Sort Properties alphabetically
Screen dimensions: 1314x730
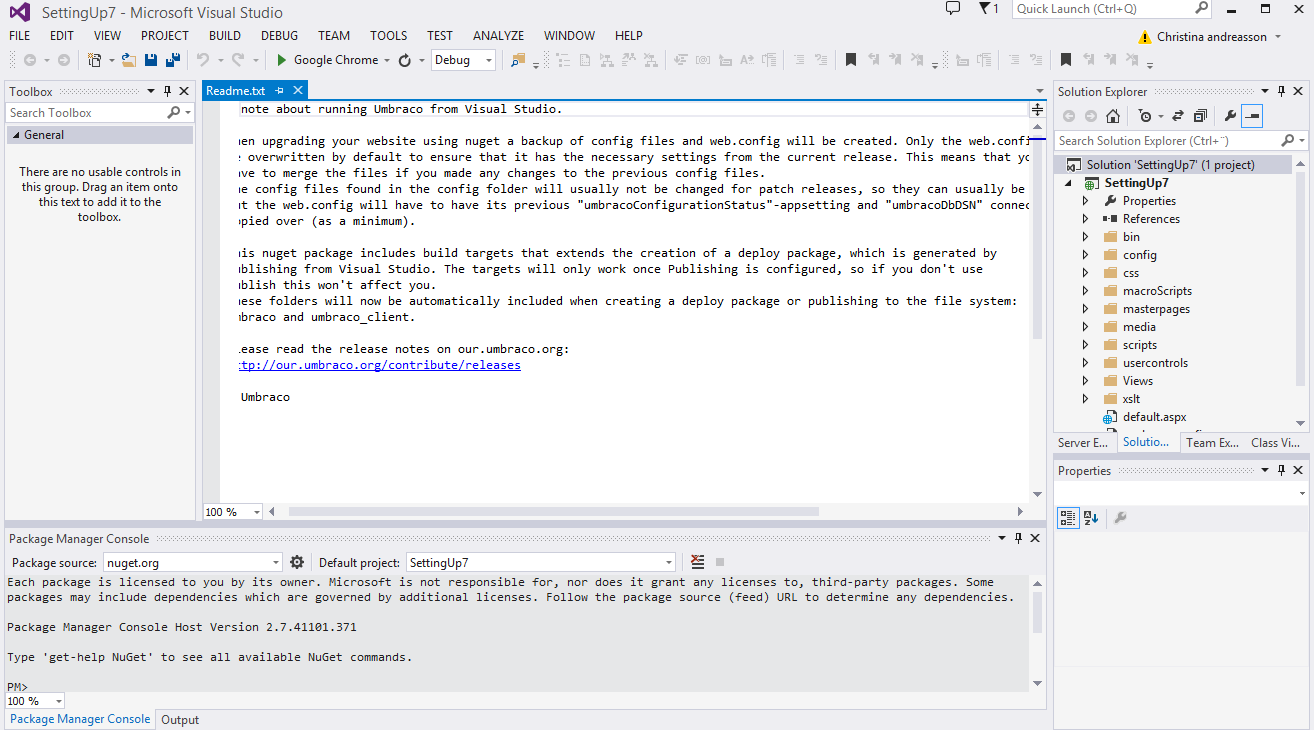click(x=1091, y=518)
